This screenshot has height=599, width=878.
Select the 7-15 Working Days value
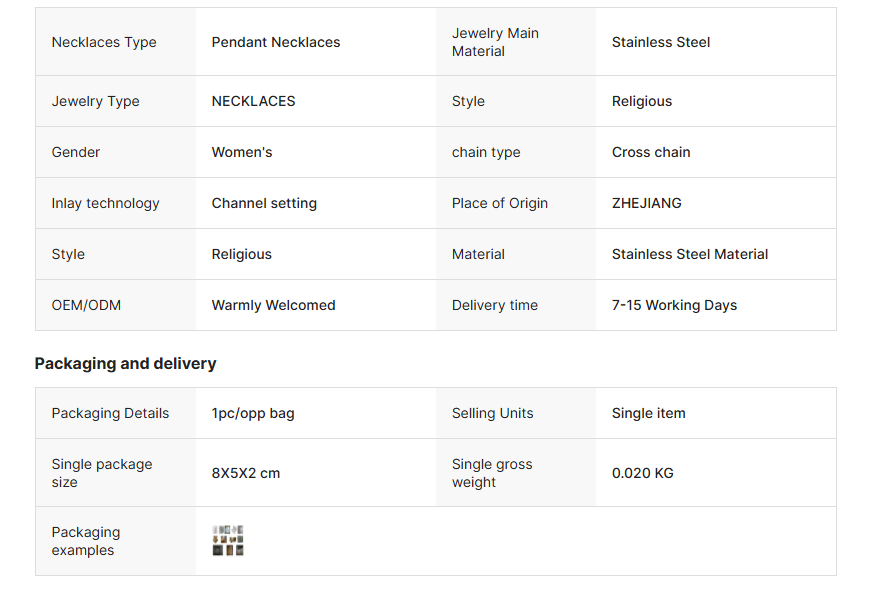(674, 305)
